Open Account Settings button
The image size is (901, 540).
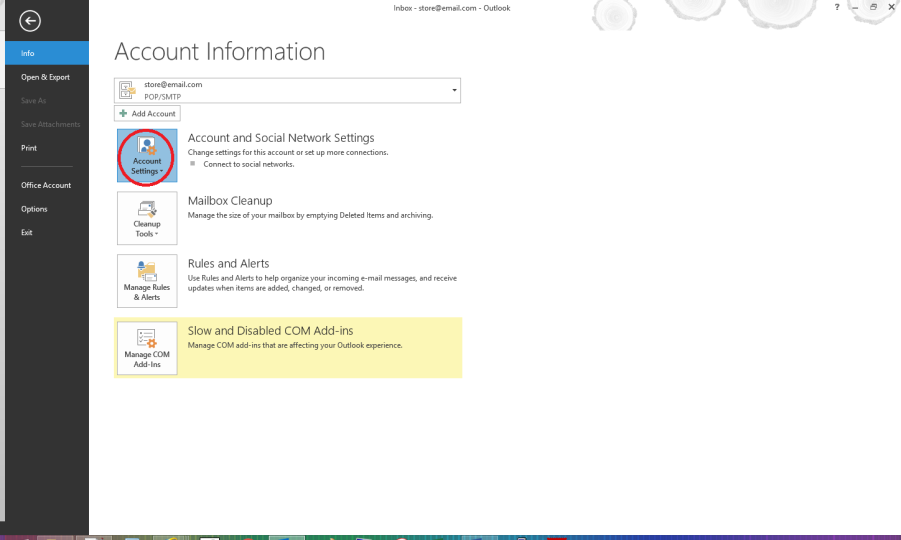point(147,156)
